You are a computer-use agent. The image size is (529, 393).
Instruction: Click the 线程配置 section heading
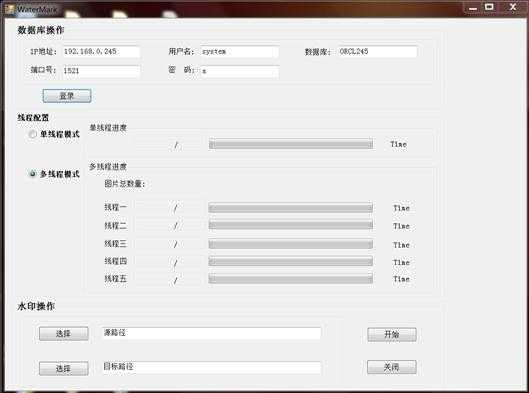coord(33,118)
